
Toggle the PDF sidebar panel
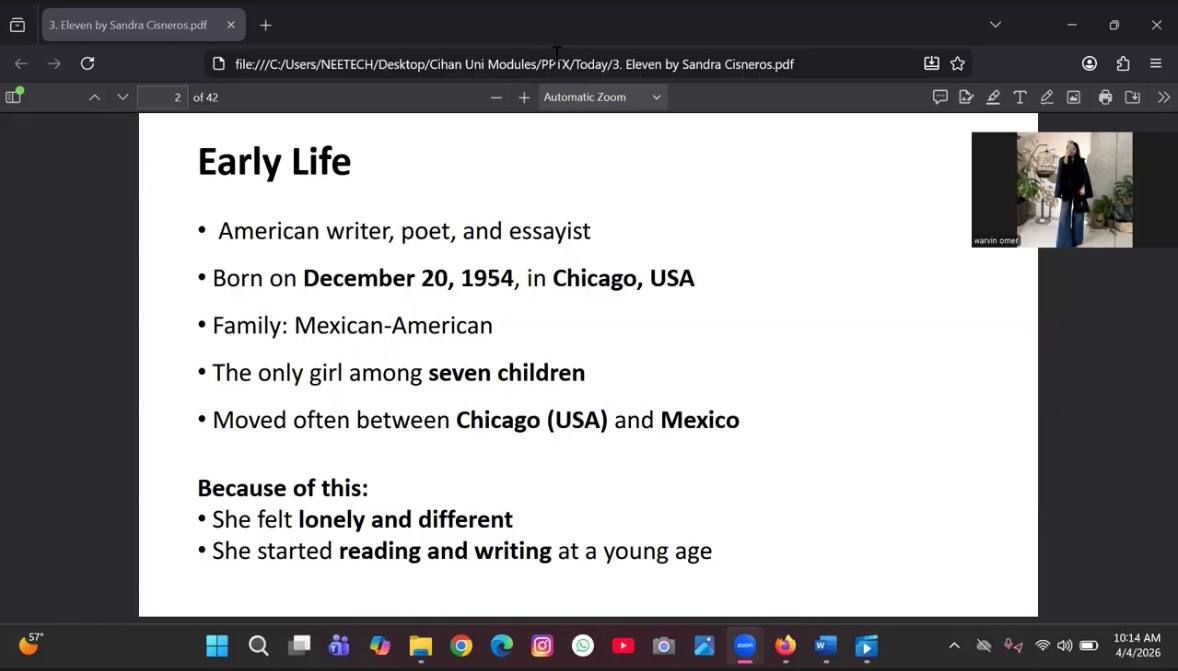[14, 97]
